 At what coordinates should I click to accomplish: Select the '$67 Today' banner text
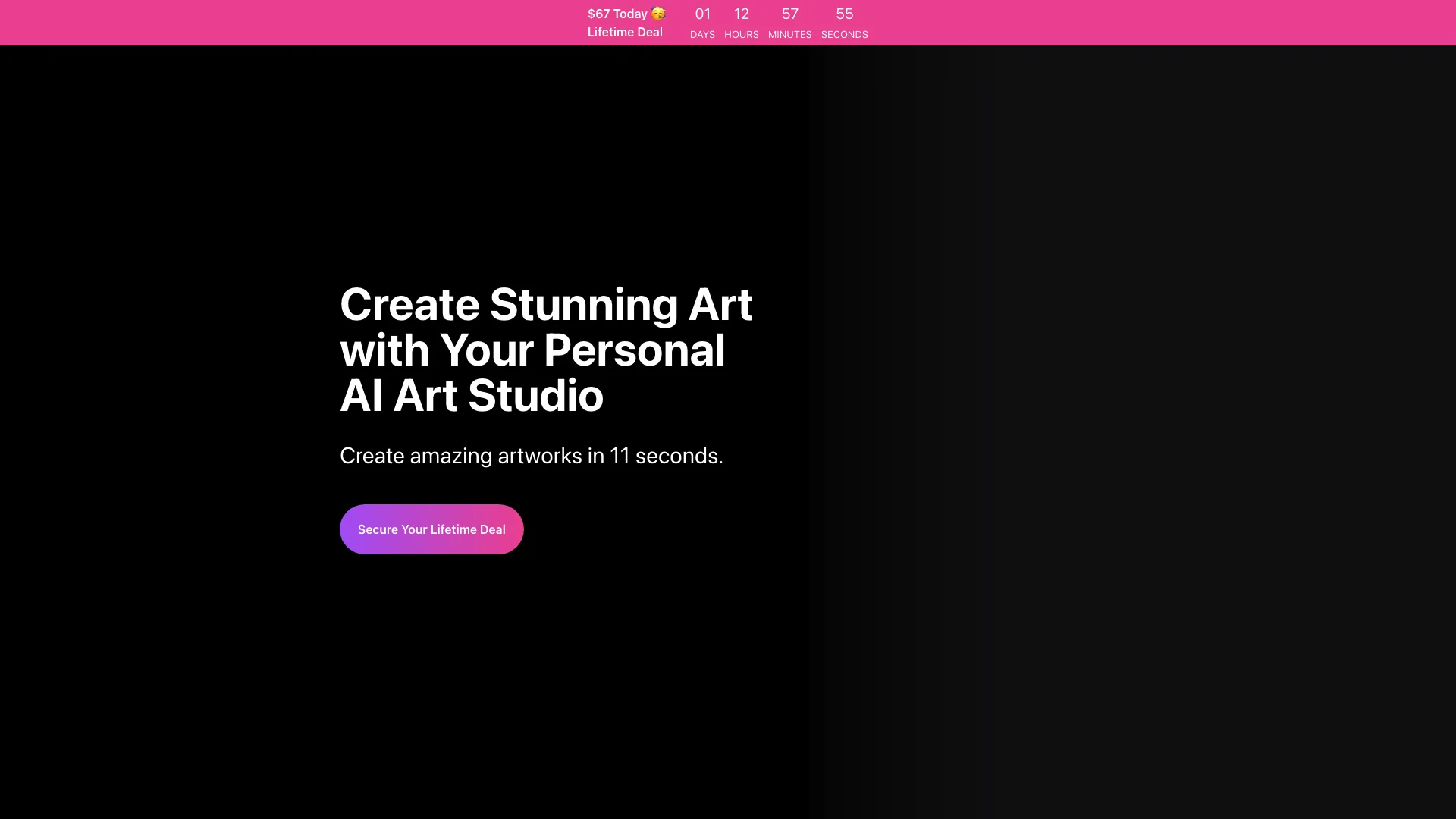[x=617, y=14]
